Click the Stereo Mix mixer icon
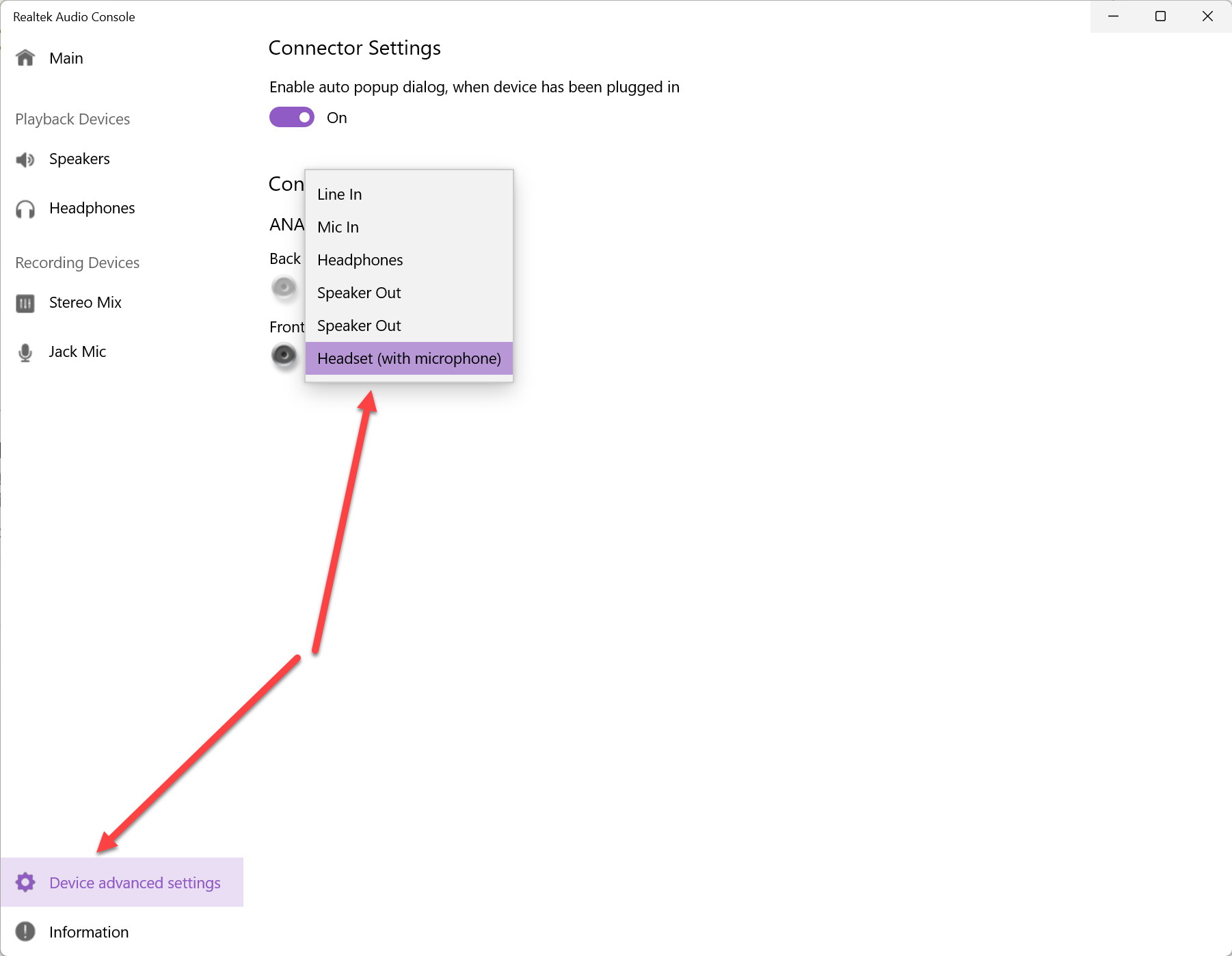Screen dimensions: 1232x956 coord(25,303)
